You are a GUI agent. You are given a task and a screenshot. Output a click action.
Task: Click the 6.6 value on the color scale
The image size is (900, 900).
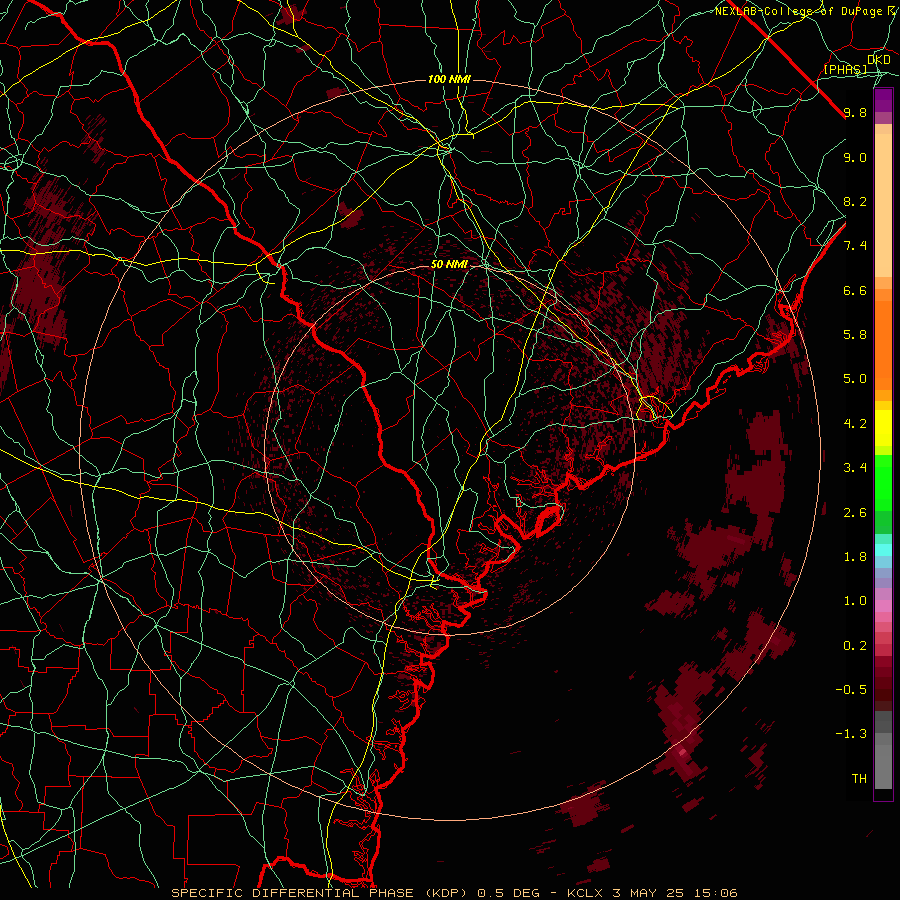(855, 290)
